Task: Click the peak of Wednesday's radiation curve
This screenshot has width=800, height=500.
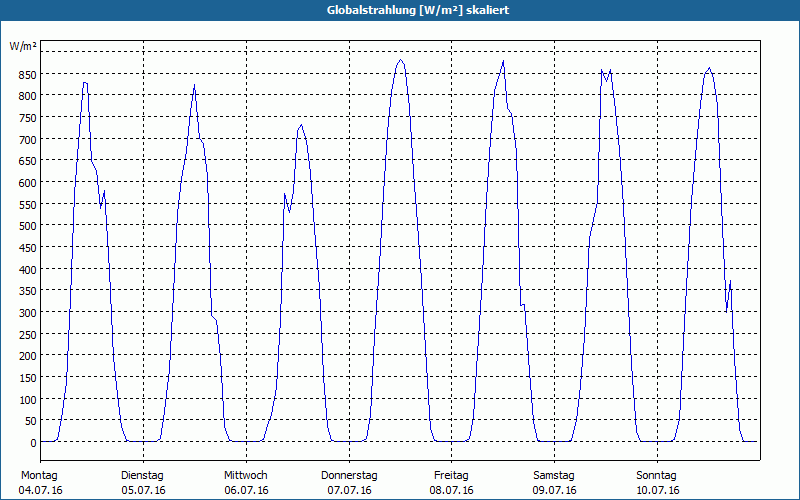Action: pyautogui.click(x=301, y=126)
